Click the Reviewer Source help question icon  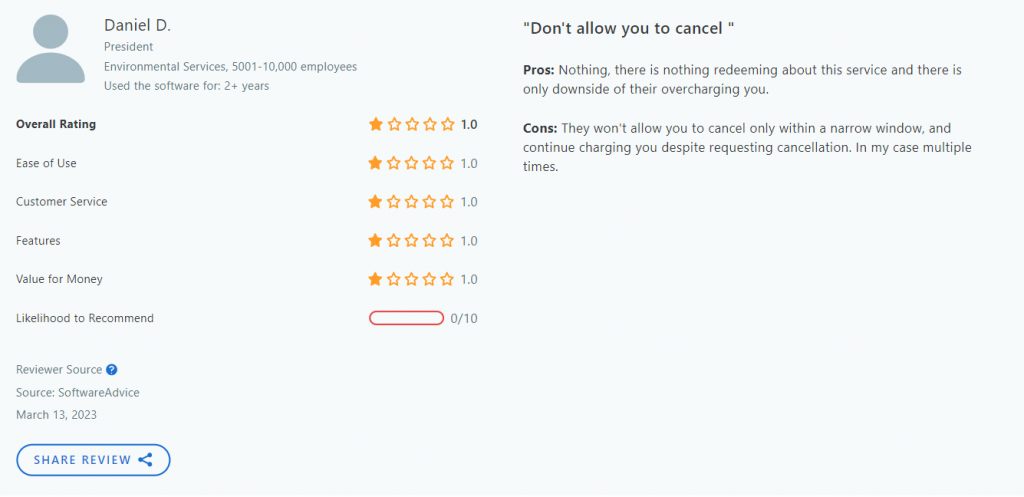coord(112,370)
